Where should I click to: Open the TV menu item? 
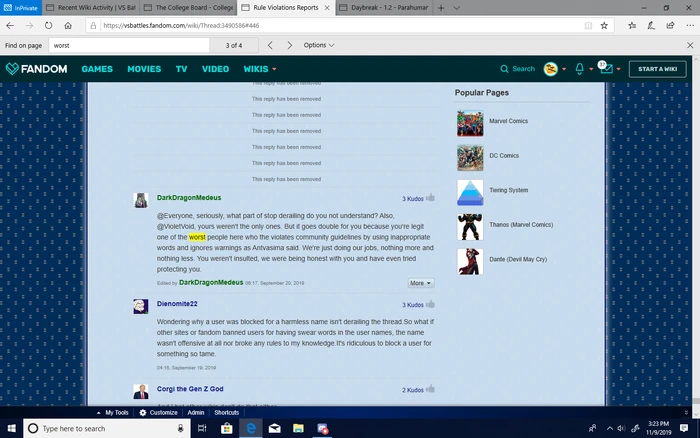coord(181,69)
